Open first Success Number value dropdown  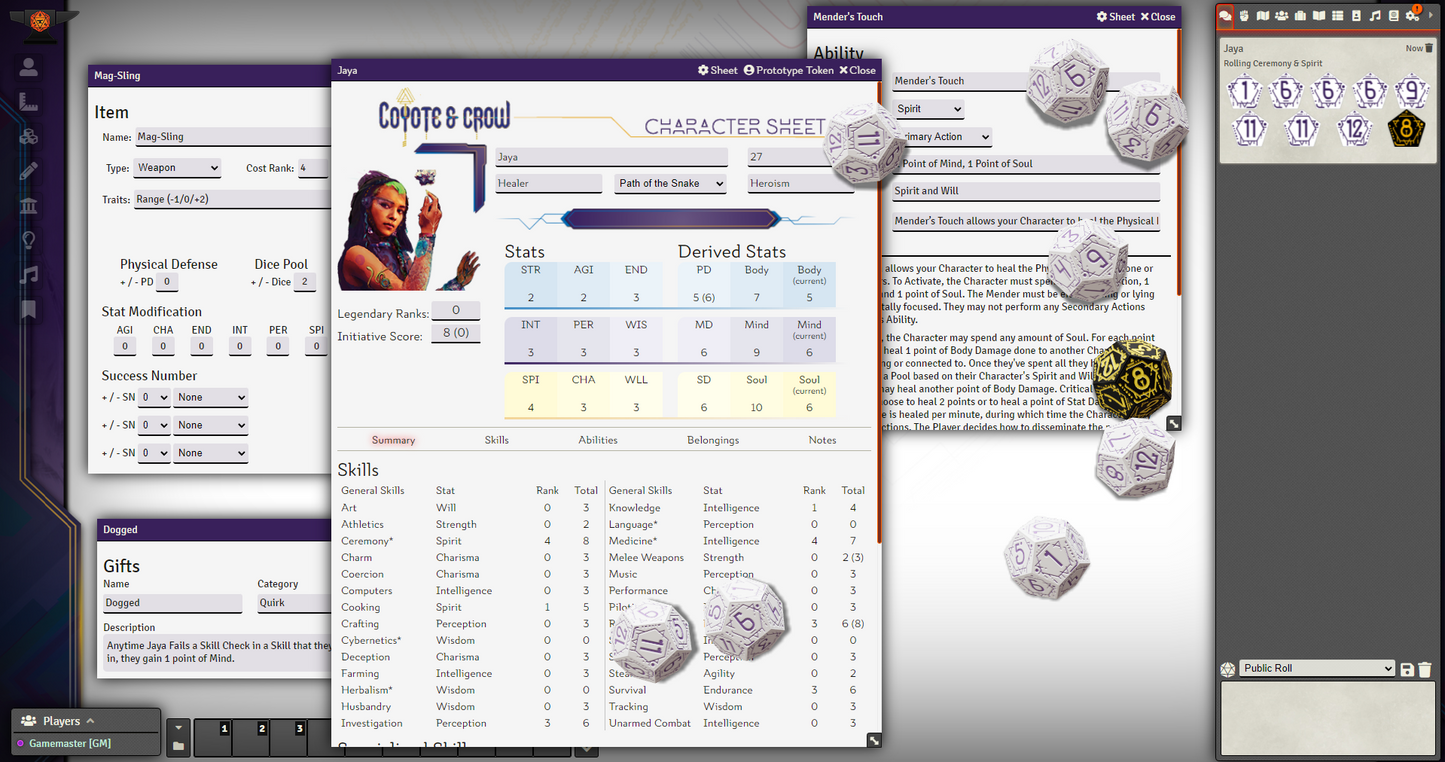(x=154, y=397)
